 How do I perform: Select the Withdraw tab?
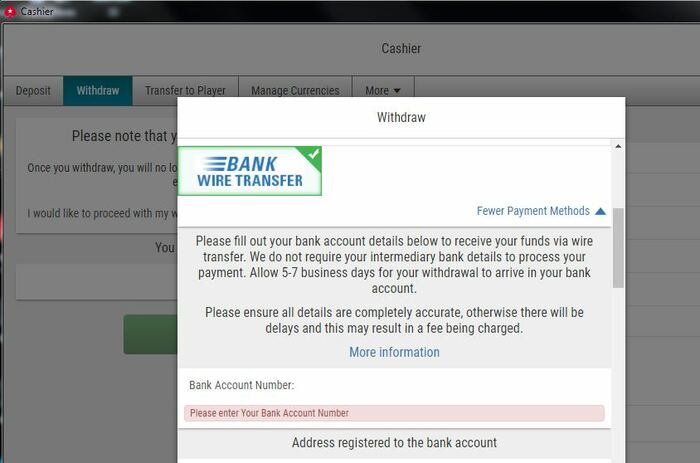98,91
